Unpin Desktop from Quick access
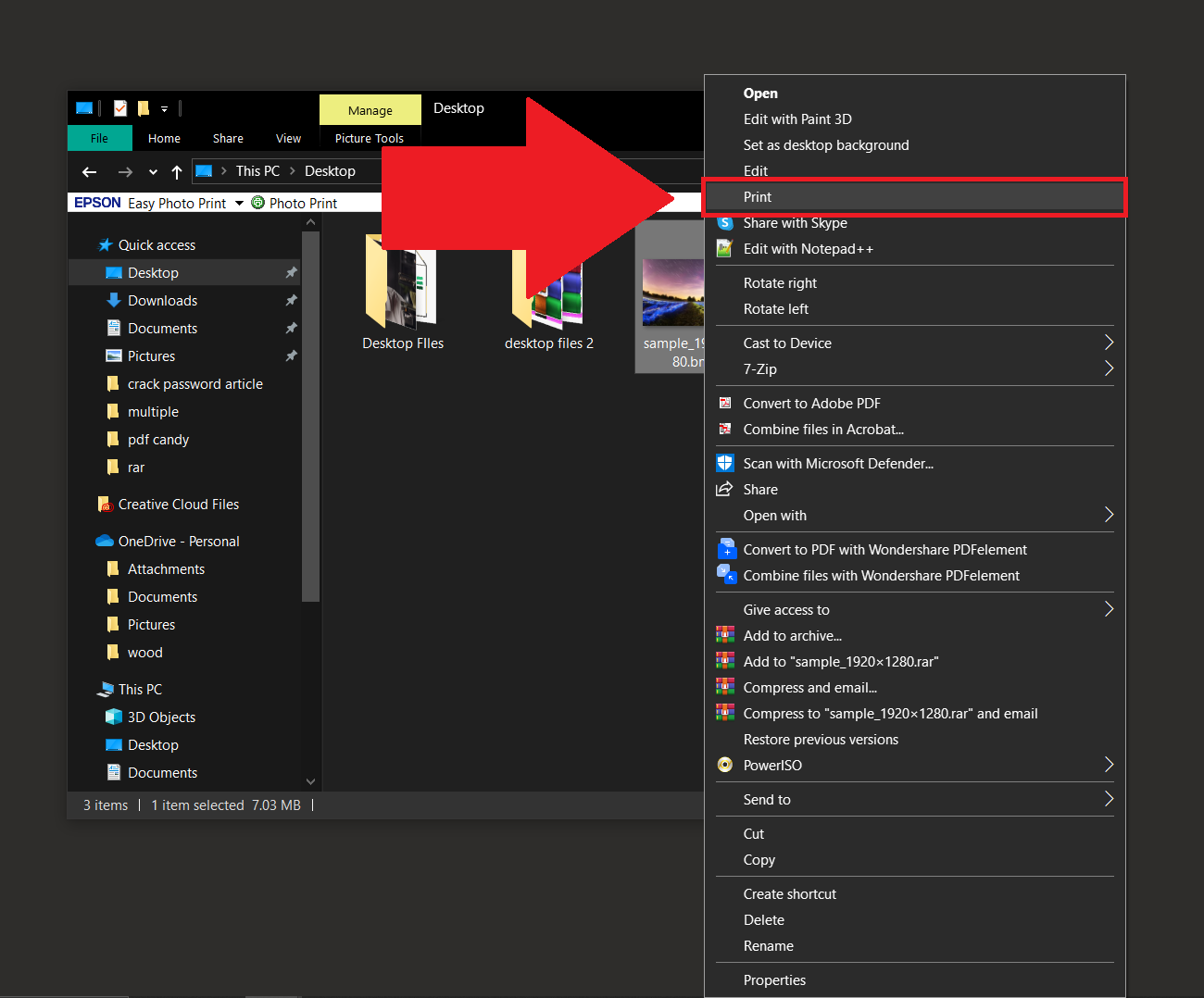The height and width of the screenshot is (998, 1204). 291,272
